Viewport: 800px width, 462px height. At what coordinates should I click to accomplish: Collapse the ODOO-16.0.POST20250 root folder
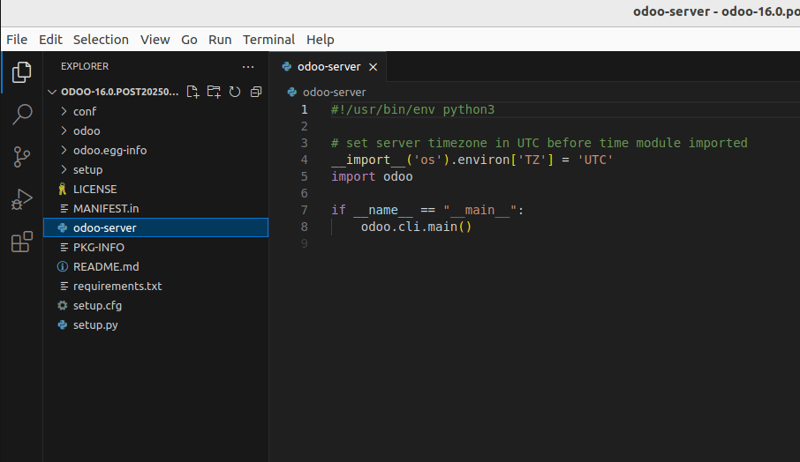tap(52, 92)
